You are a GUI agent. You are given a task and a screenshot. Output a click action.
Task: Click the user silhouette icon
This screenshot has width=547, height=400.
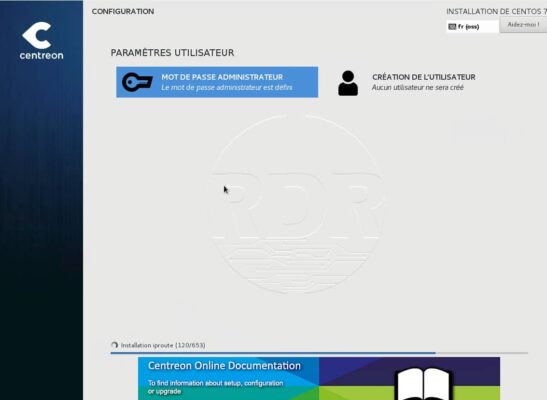click(x=348, y=83)
